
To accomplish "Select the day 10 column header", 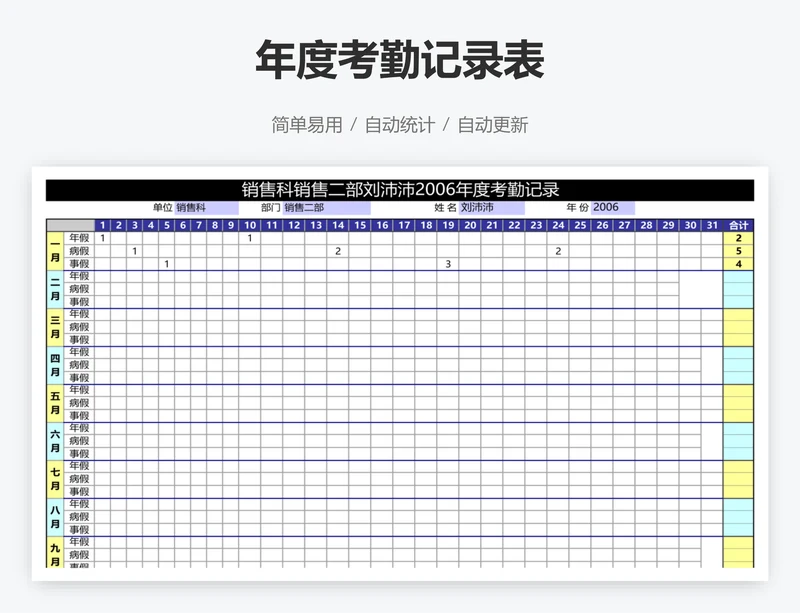I will (249, 225).
